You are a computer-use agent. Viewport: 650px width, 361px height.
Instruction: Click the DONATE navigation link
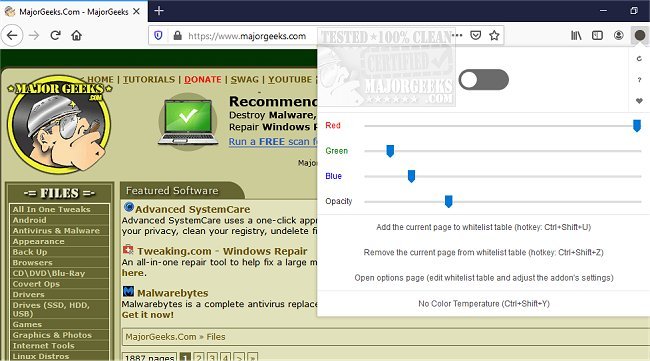coord(203,79)
